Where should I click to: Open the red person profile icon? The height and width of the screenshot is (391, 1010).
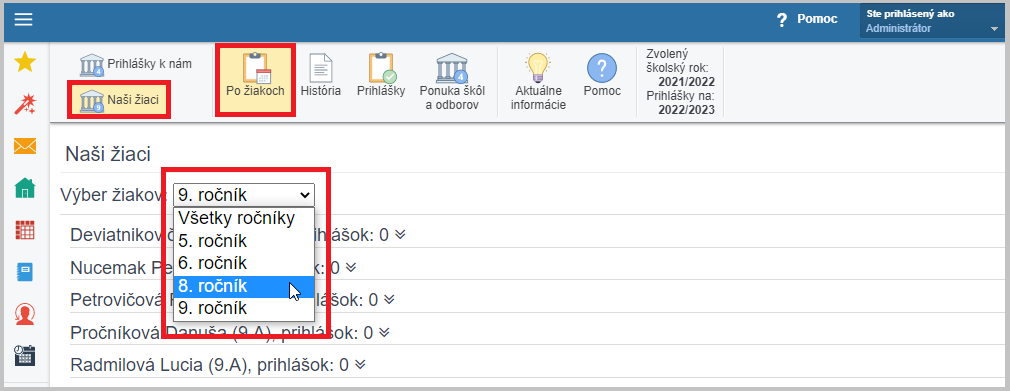pos(24,314)
